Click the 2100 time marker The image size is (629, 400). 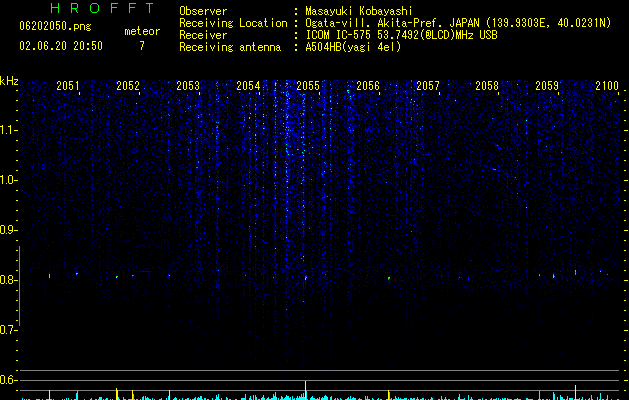(607, 86)
